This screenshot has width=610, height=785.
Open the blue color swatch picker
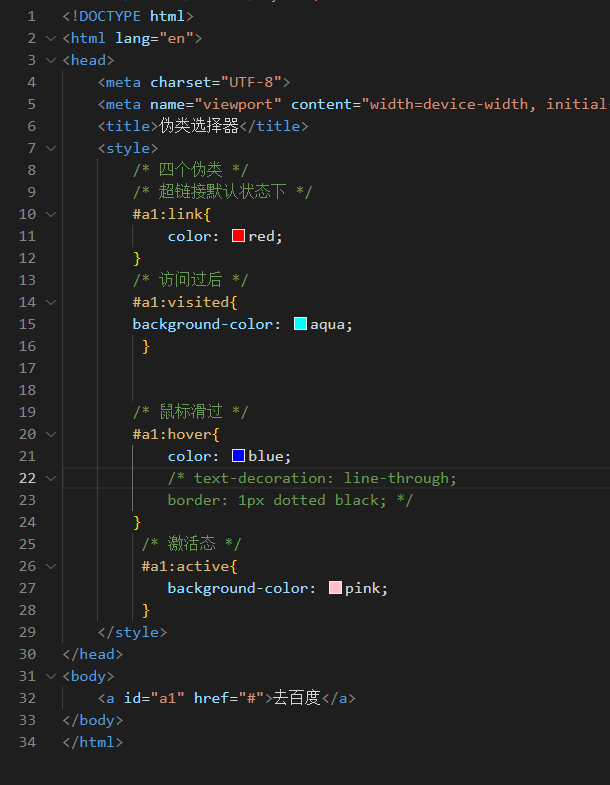coord(238,456)
